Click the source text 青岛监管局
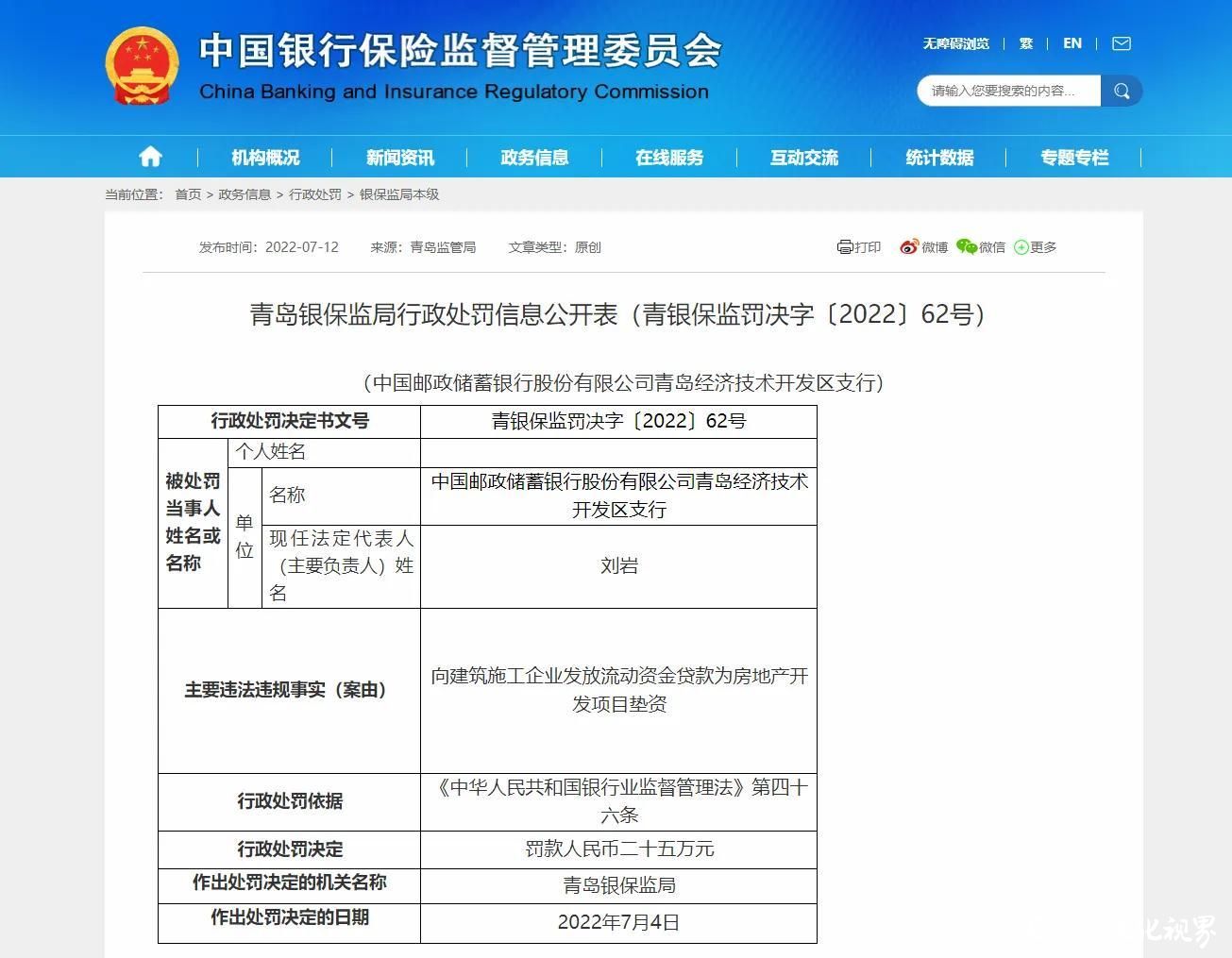 [443, 247]
